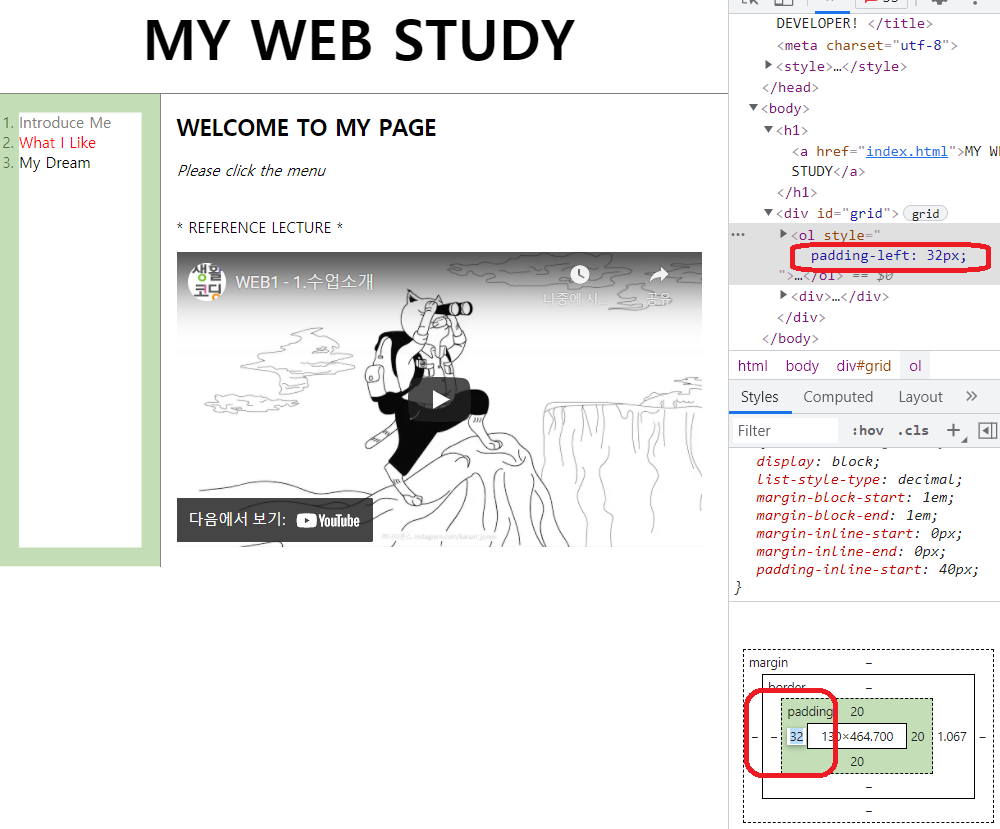Click the Watch Later clock icon on the video
Viewport: 1000px width, 829px height.
[579, 275]
